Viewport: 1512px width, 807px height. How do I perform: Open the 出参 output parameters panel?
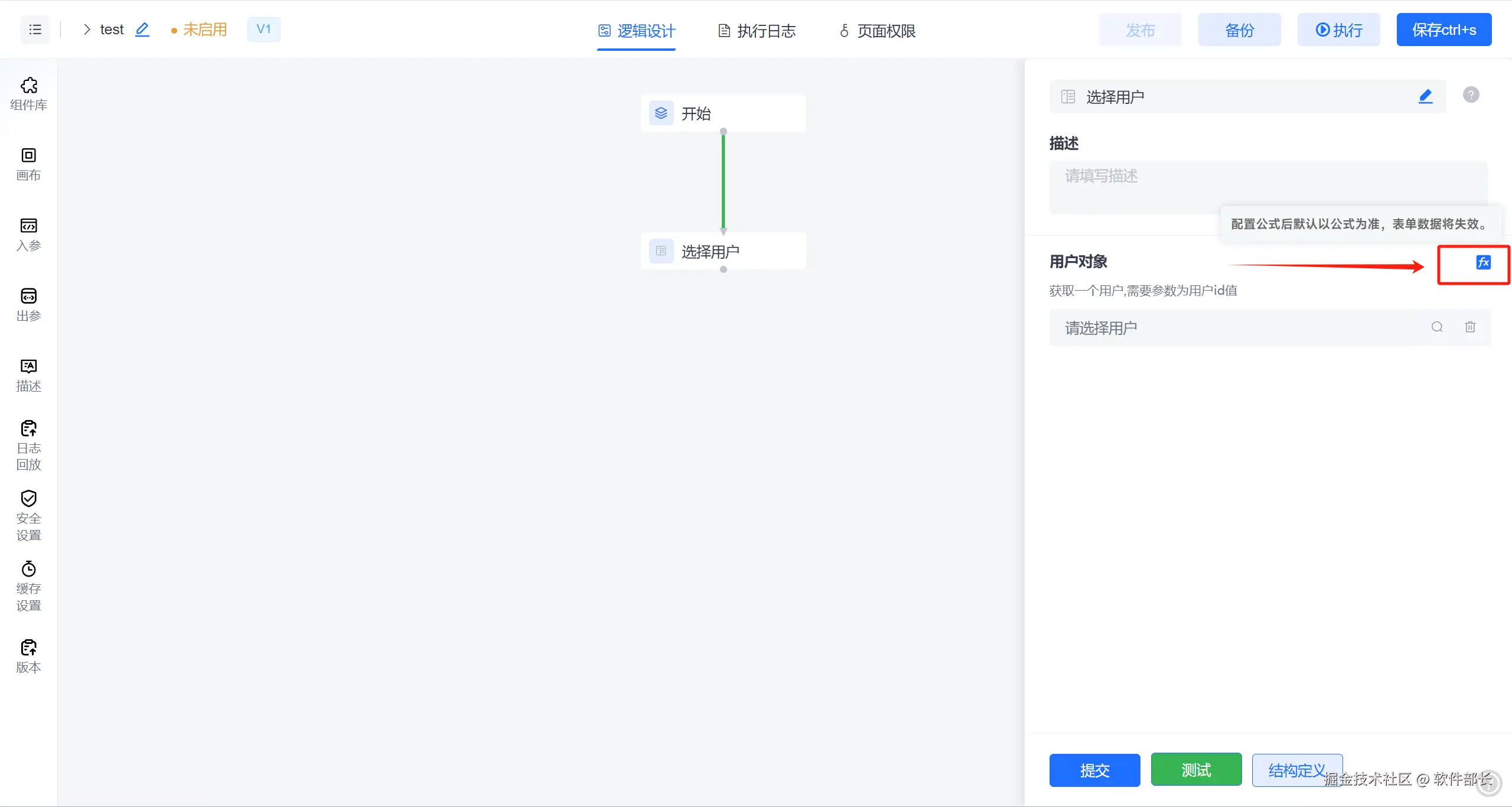click(28, 304)
